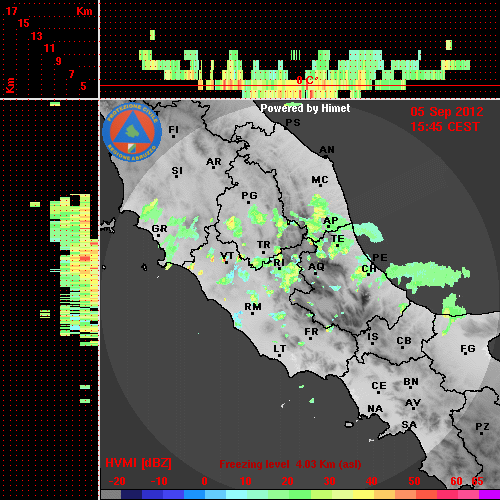Viewport: 500px width, 500px height.
Task: Click the TR city label on map
Action: point(263,245)
